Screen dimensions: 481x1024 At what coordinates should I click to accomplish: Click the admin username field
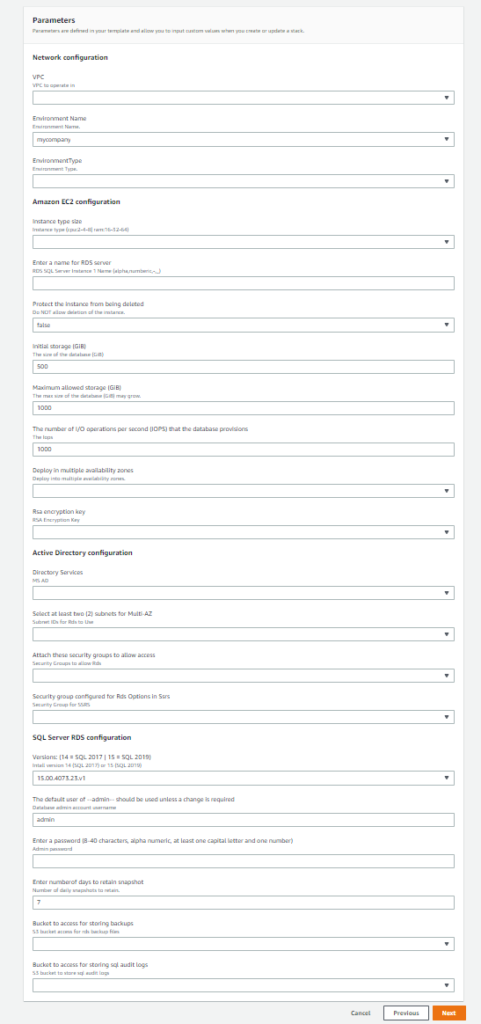tap(243, 820)
